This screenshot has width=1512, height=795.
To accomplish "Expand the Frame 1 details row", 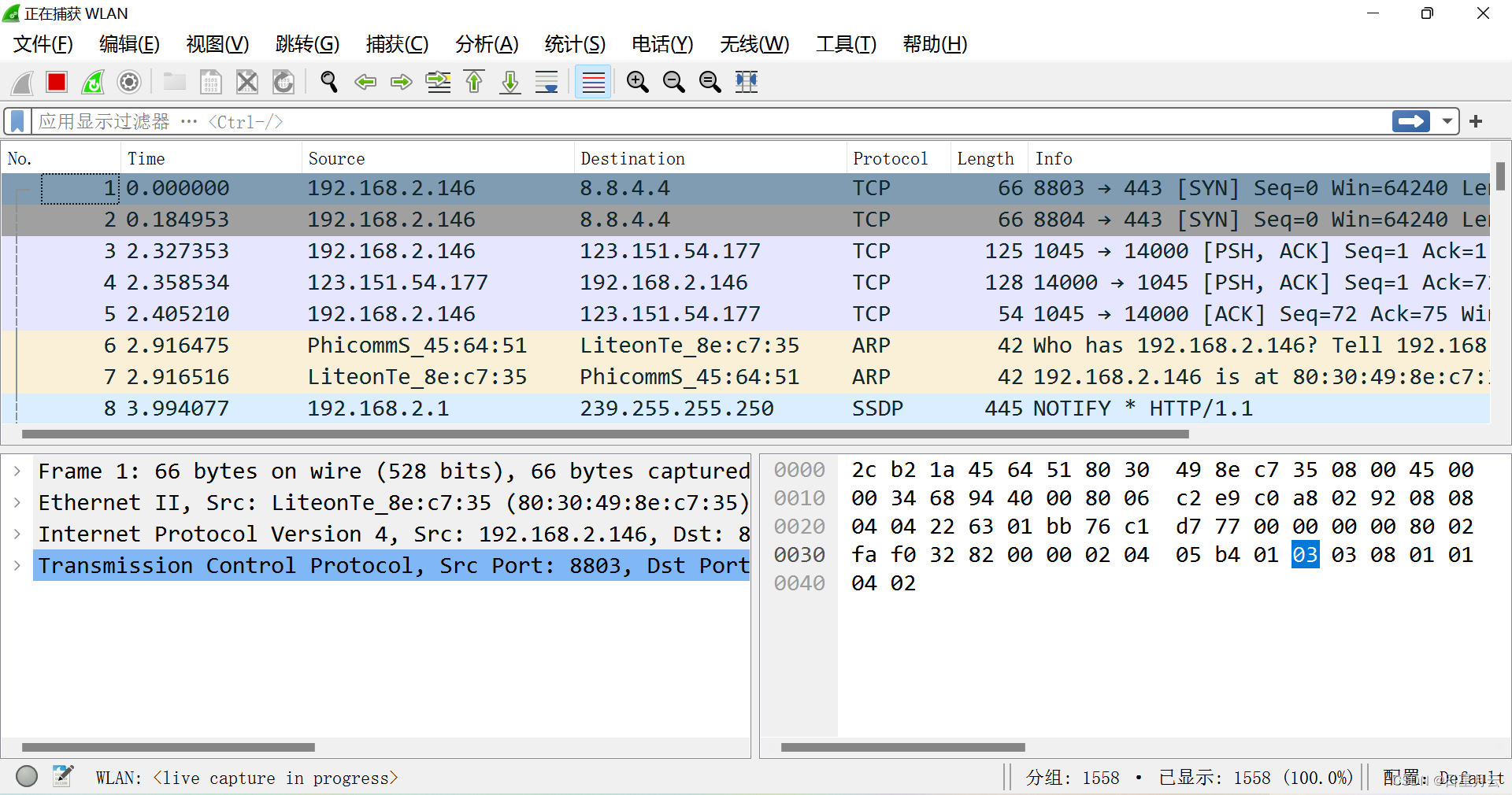I will point(17,471).
